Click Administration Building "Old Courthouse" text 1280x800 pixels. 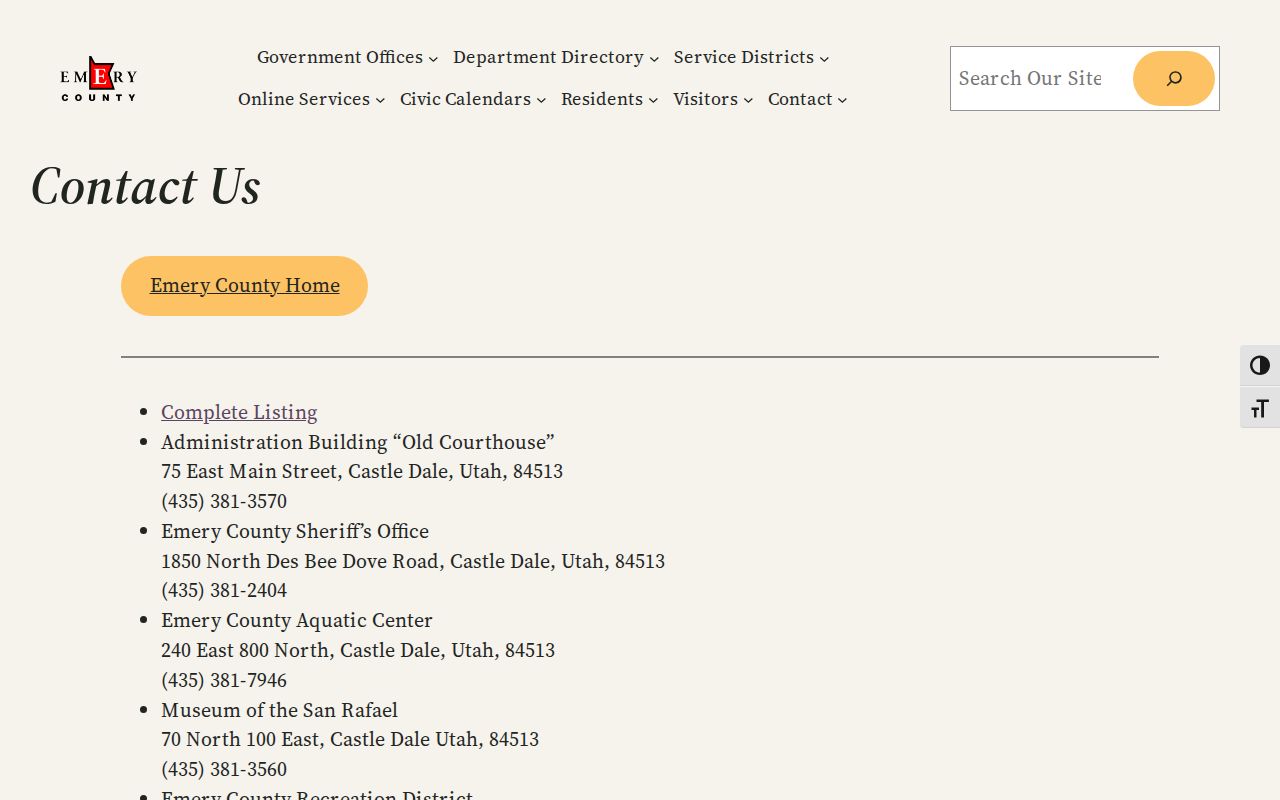(358, 442)
